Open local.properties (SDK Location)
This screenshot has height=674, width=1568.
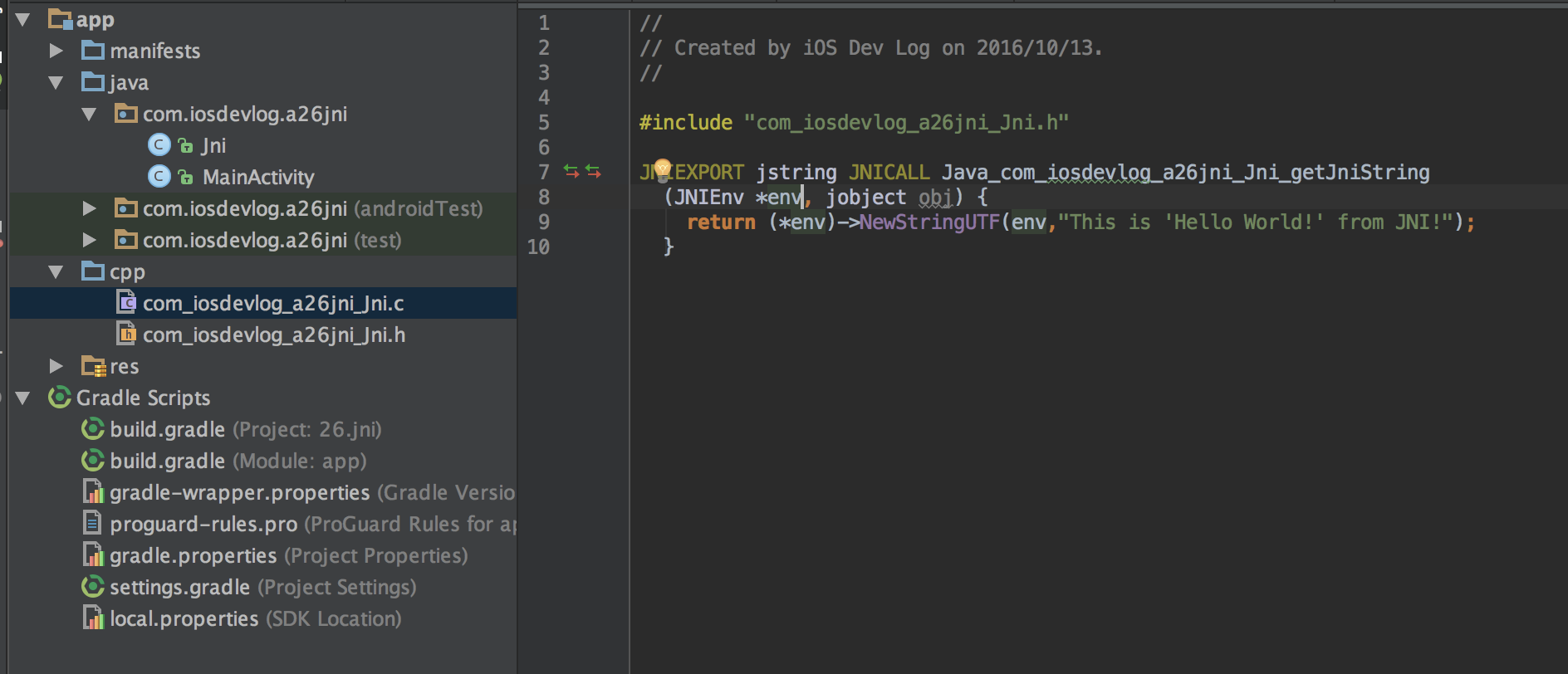[x=256, y=618]
